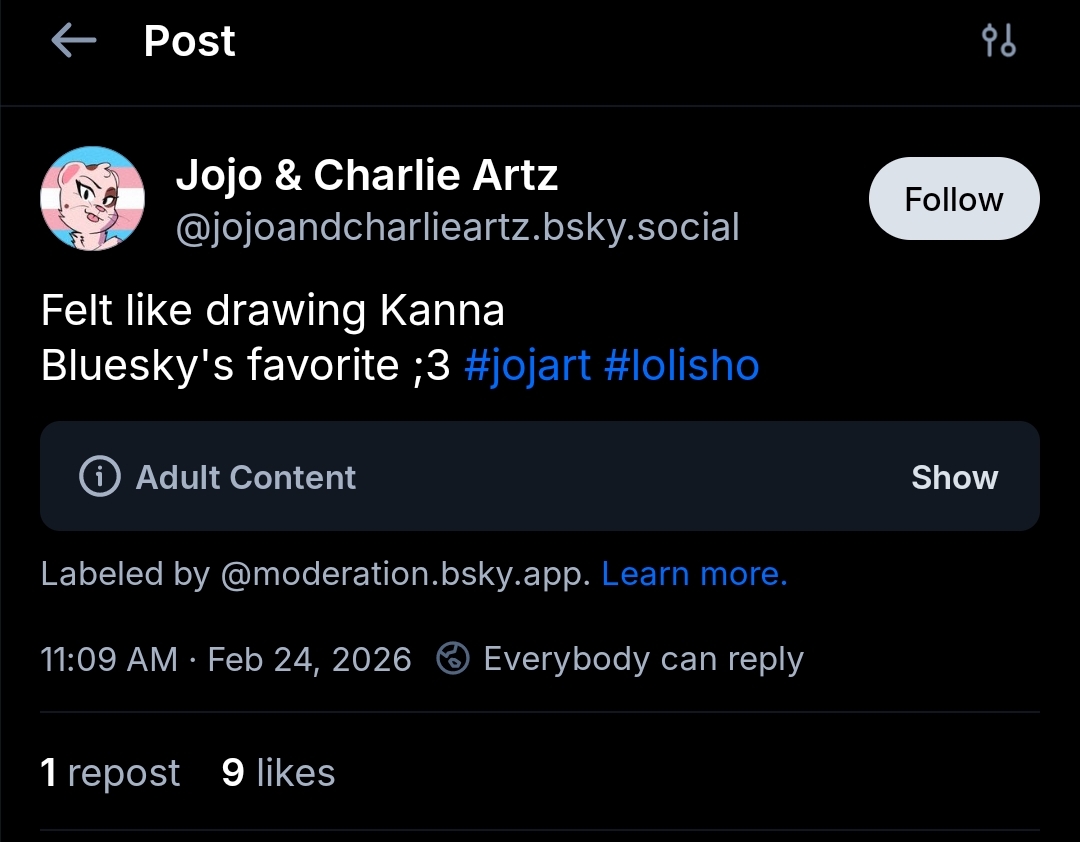View the 1 repost list
Viewport: 1080px width, 842px height.
tap(110, 772)
